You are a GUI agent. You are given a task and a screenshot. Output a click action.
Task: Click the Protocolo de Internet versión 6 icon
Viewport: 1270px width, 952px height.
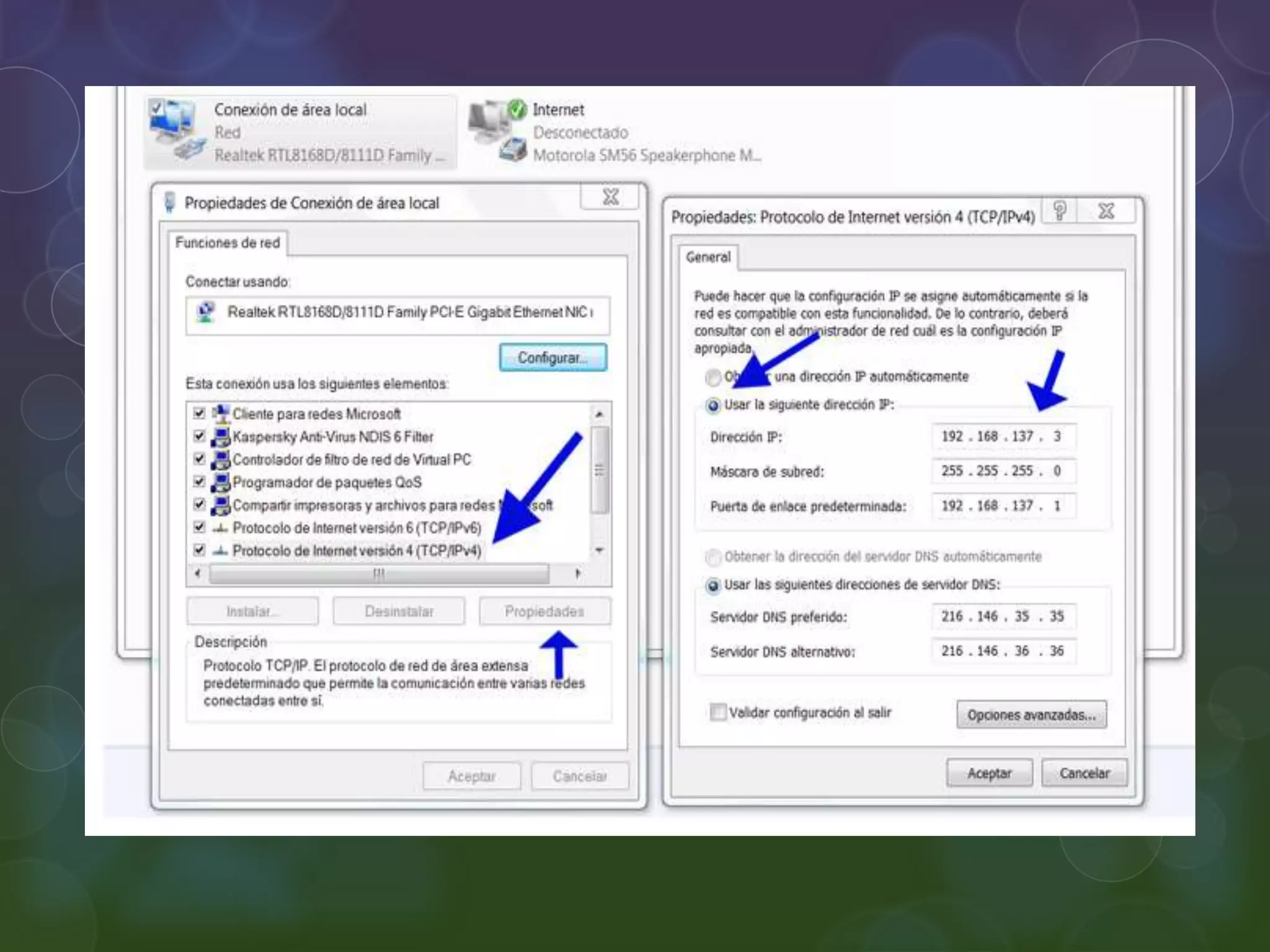(x=221, y=528)
